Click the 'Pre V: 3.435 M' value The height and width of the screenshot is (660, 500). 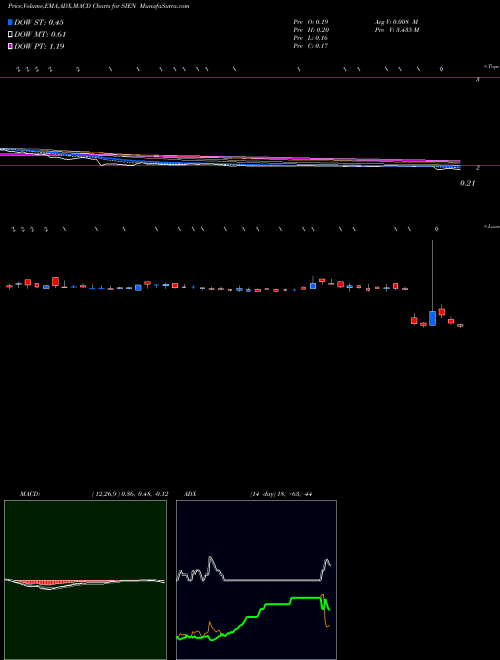397,30
